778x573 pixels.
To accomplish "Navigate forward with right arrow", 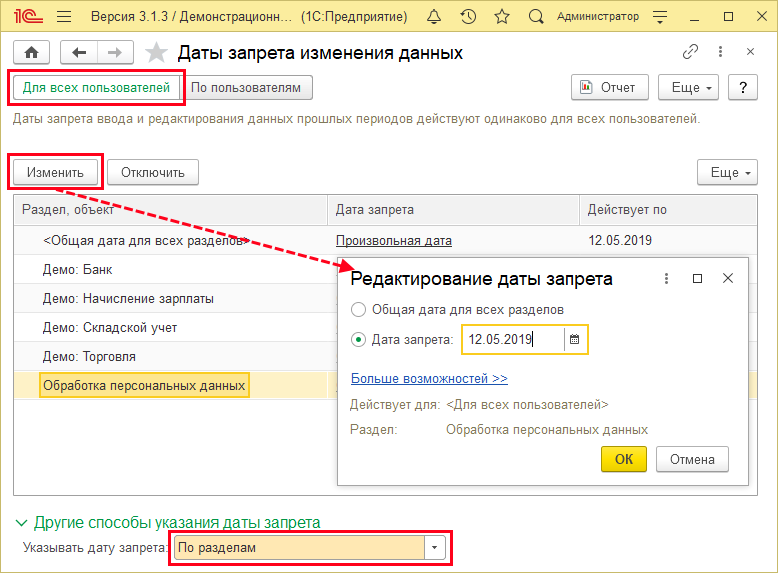I will coord(115,52).
